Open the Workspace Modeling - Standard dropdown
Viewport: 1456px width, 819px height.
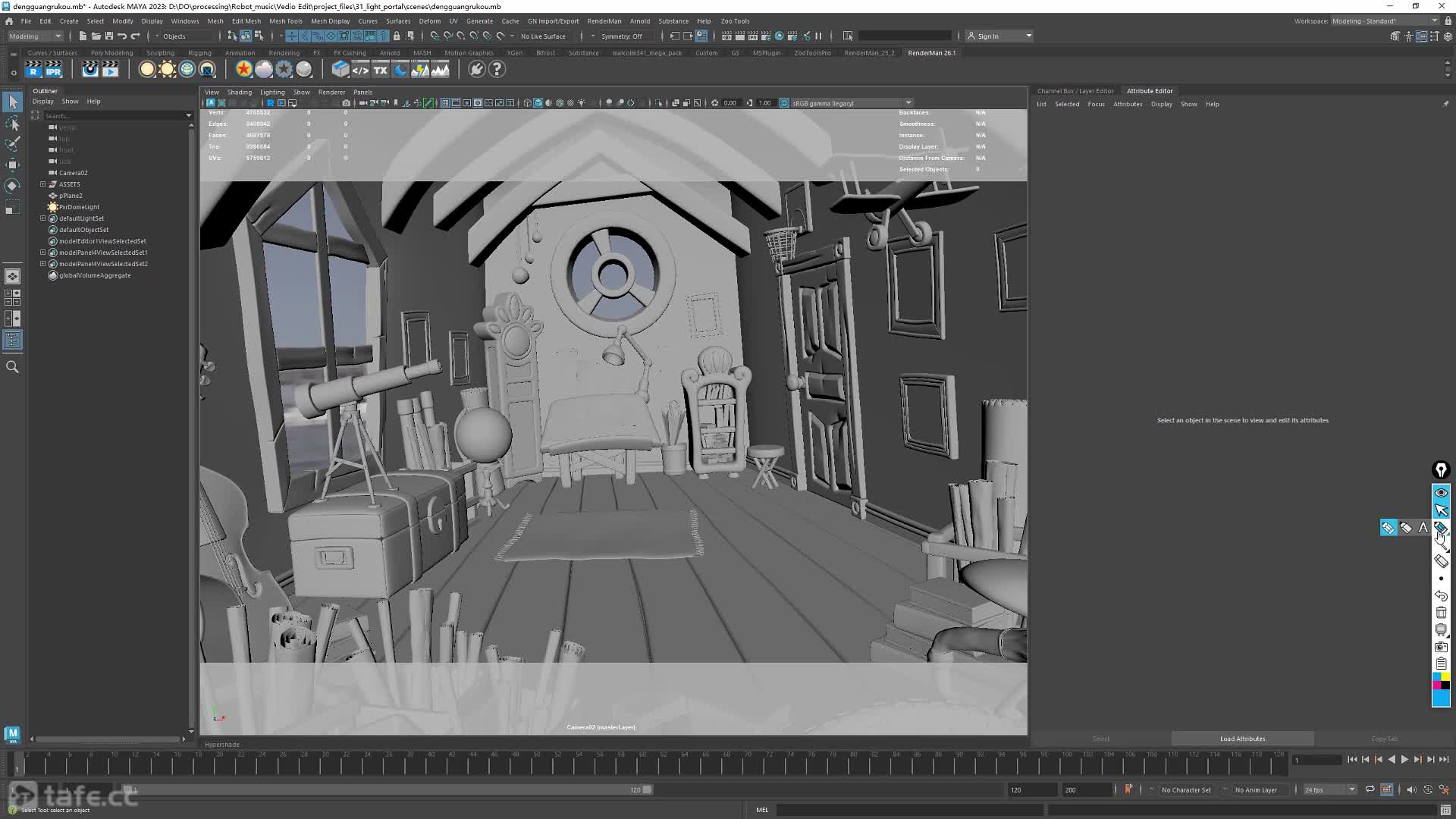pyautogui.click(x=1385, y=20)
